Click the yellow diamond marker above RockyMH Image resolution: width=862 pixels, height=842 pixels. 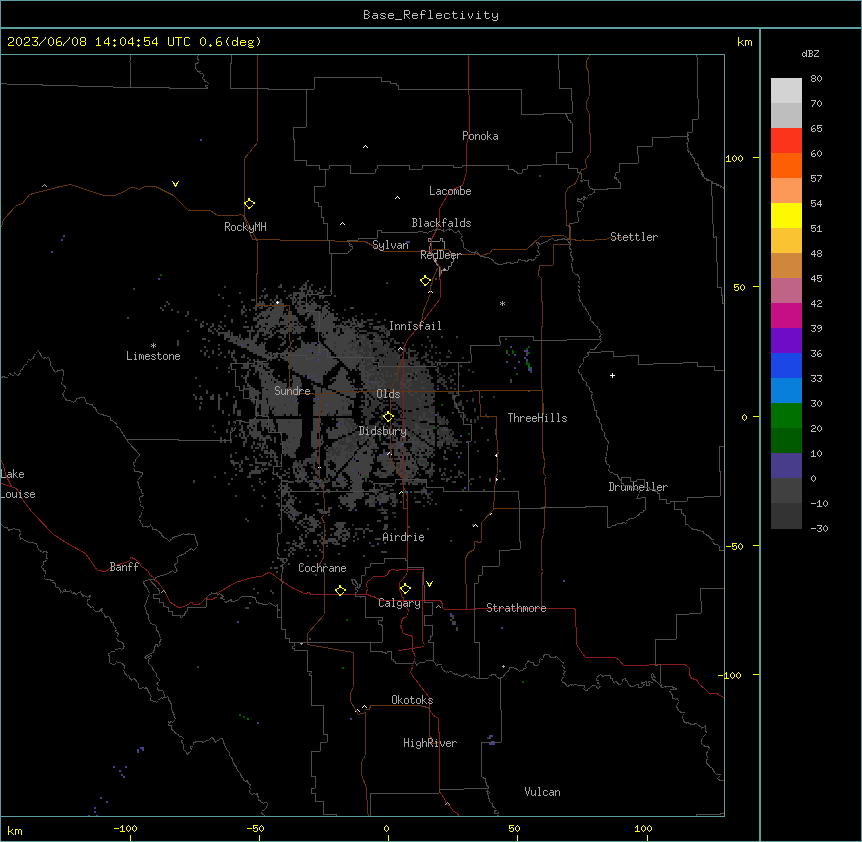pyautogui.click(x=249, y=204)
